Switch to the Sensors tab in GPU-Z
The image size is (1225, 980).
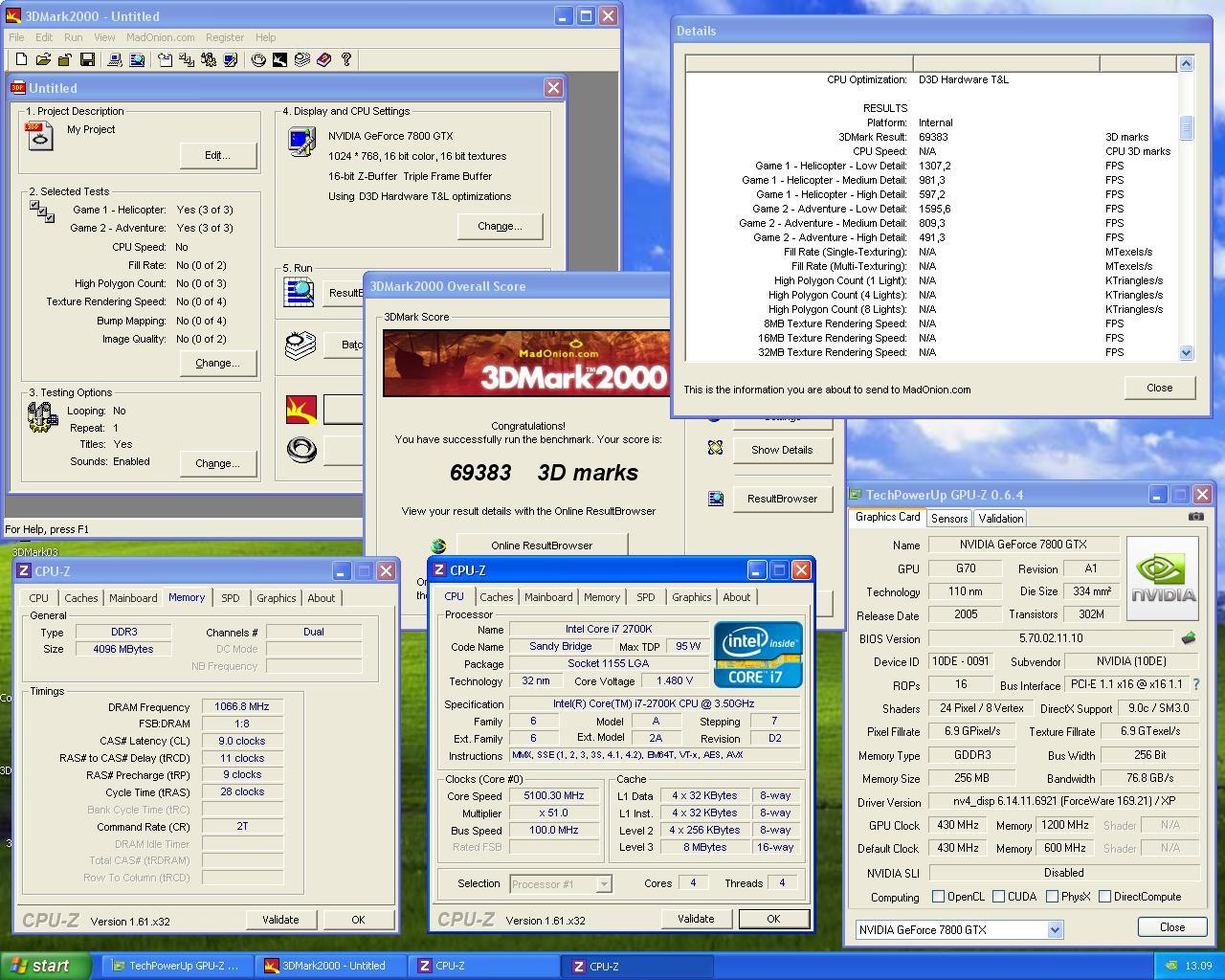pyautogui.click(x=949, y=518)
